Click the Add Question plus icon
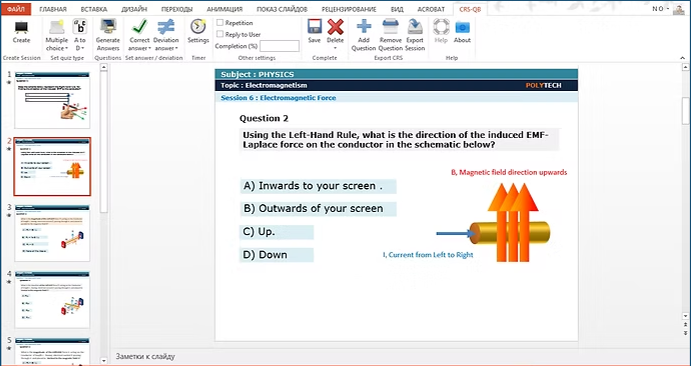 point(364,26)
